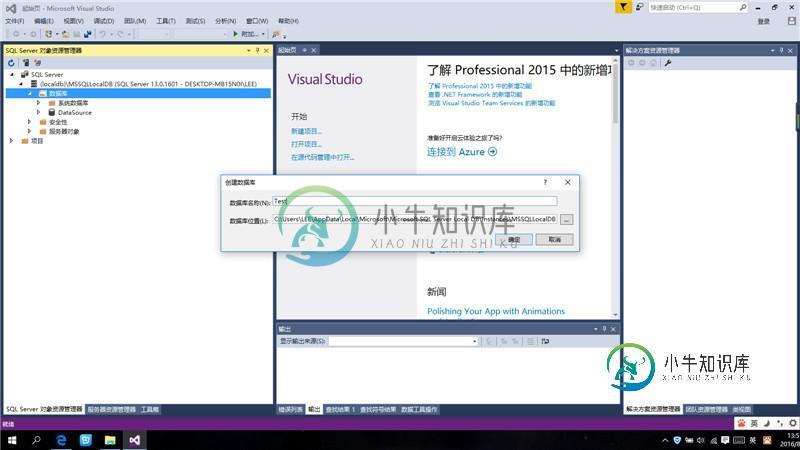This screenshot has height=450, width=800.
Task: Show hidden system tray icons
Action: (665, 440)
